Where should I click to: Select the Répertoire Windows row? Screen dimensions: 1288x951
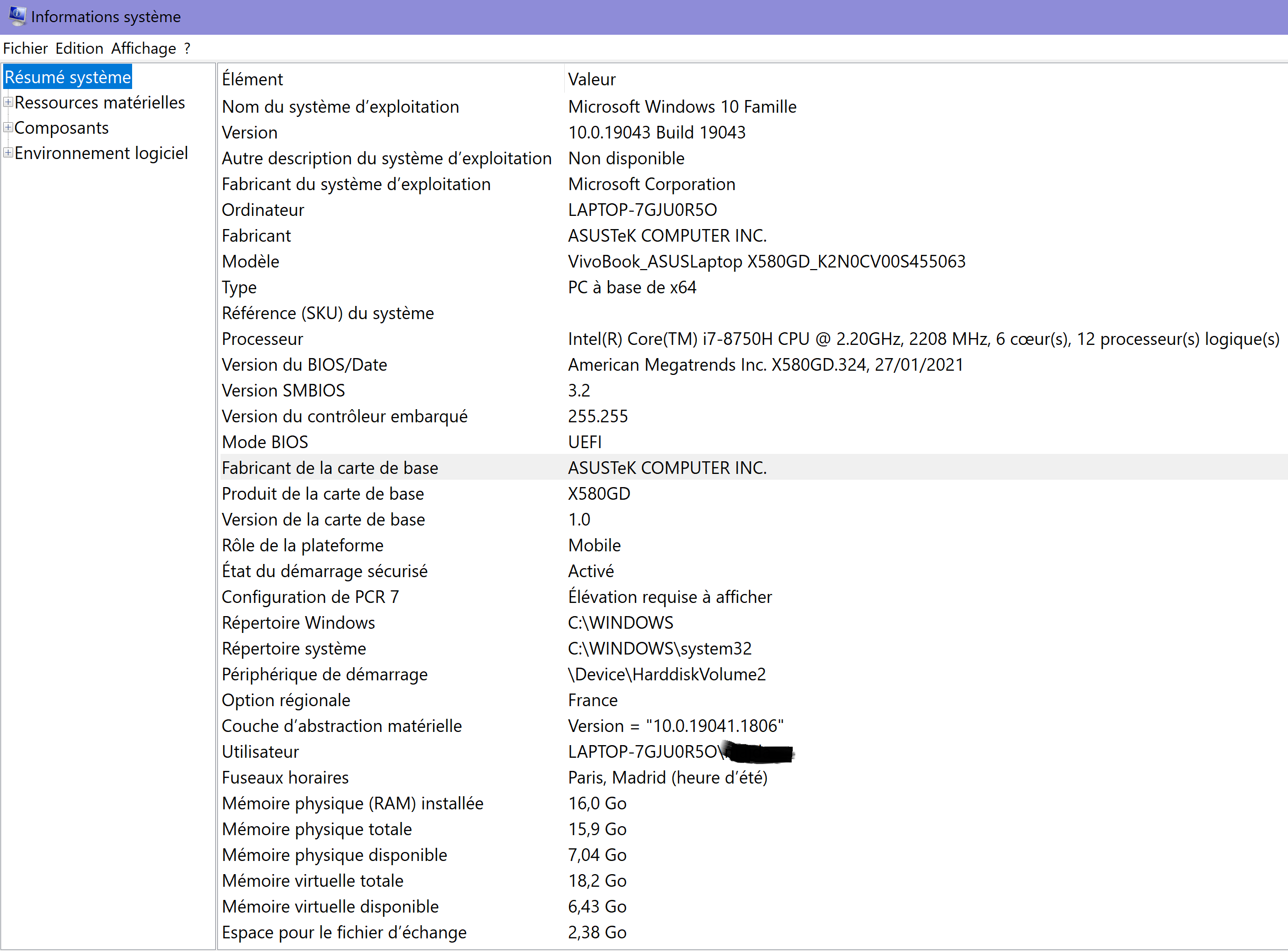pyautogui.click(x=298, y=623)
